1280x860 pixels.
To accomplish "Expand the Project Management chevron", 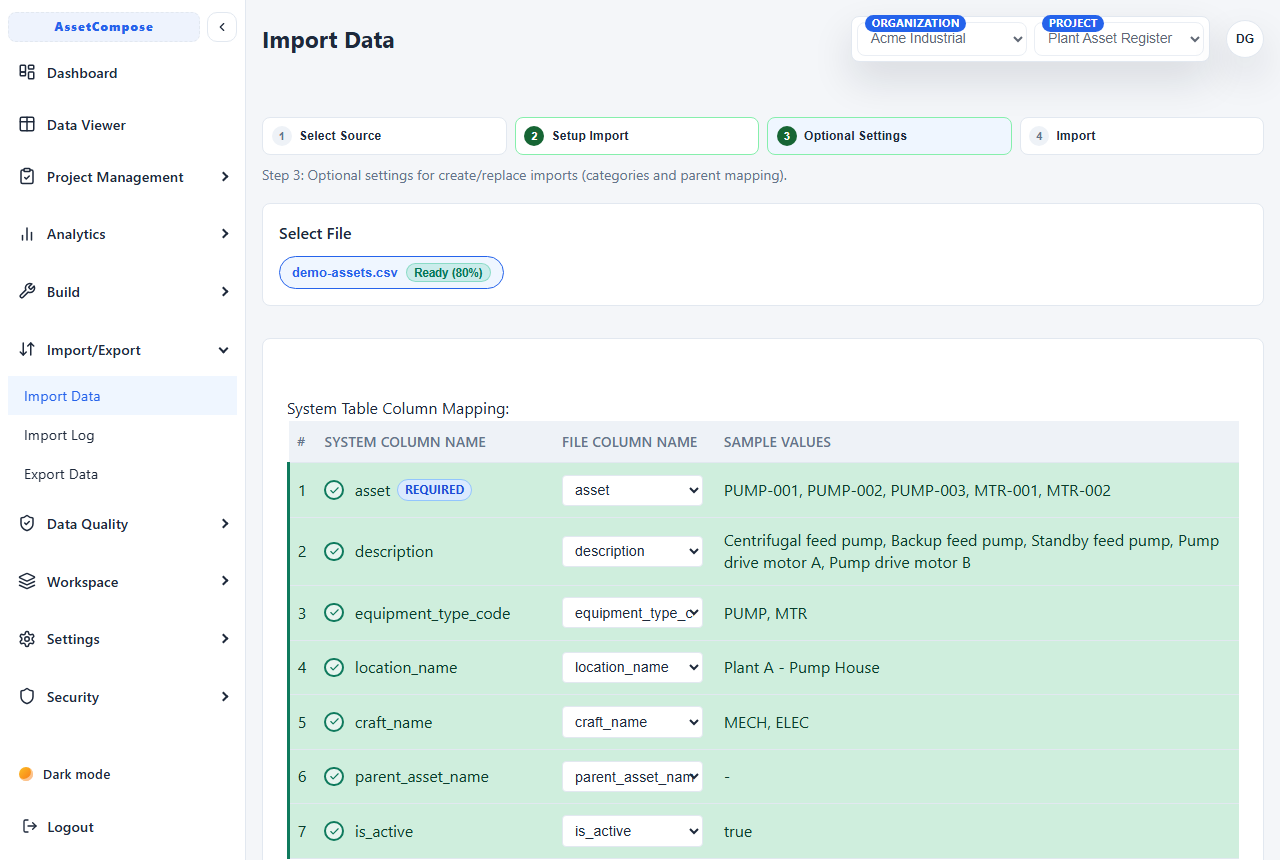I will click(x=224, y=177).
